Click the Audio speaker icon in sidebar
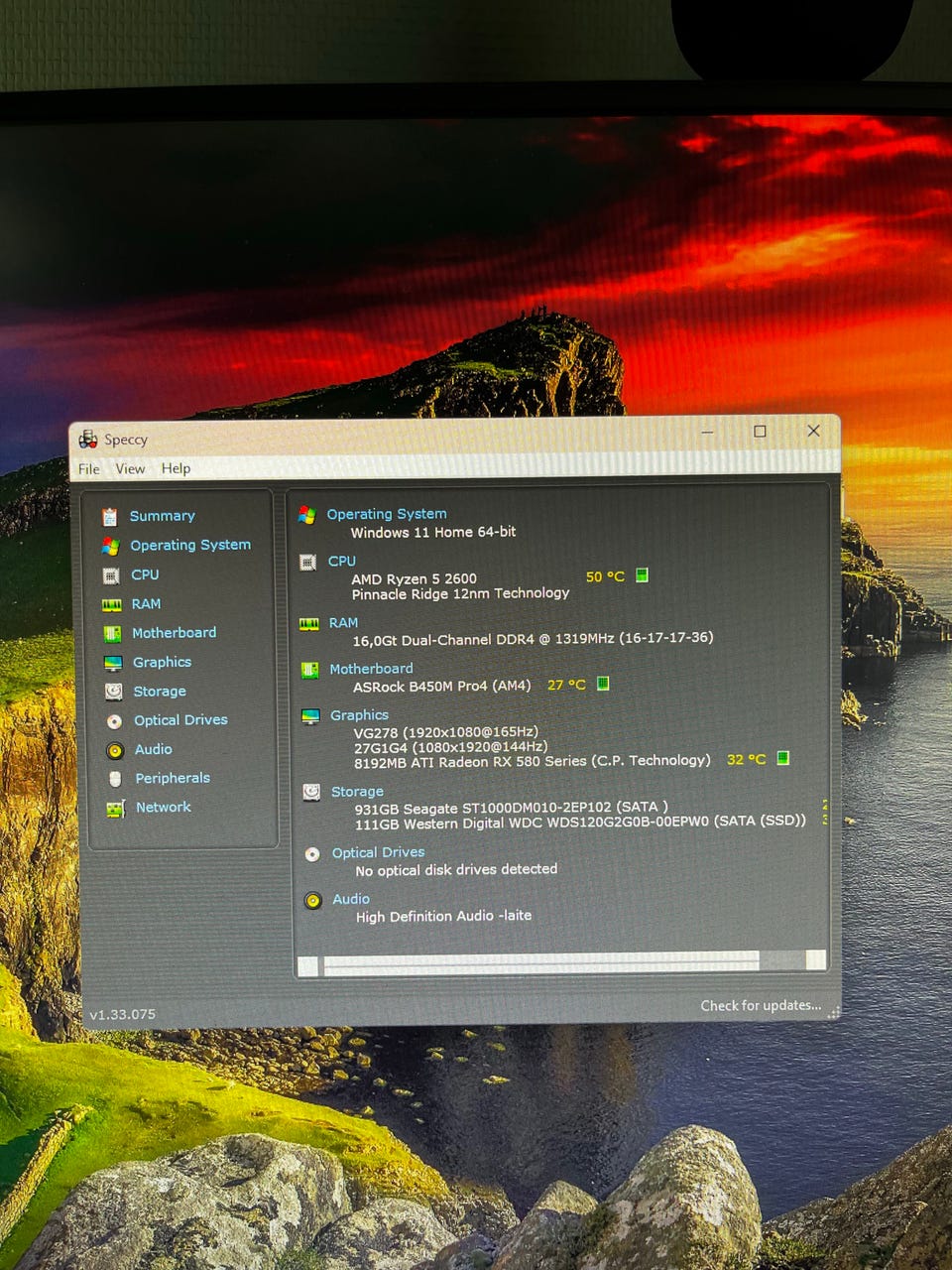Viewport: 952px width, 1270px height. [115, 750]
